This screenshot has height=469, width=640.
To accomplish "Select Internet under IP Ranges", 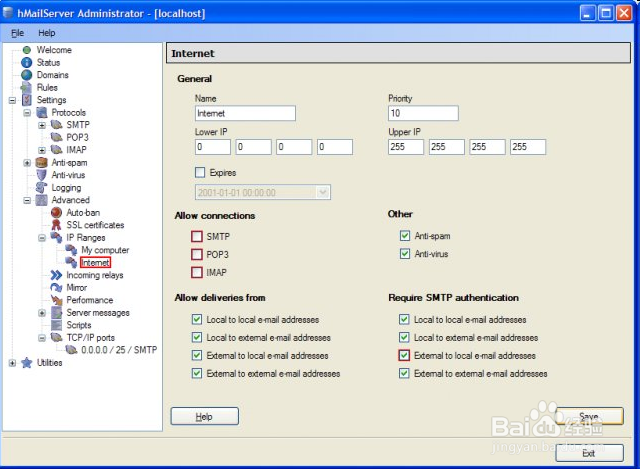I will pyautogui.click(x=95, y=262).
